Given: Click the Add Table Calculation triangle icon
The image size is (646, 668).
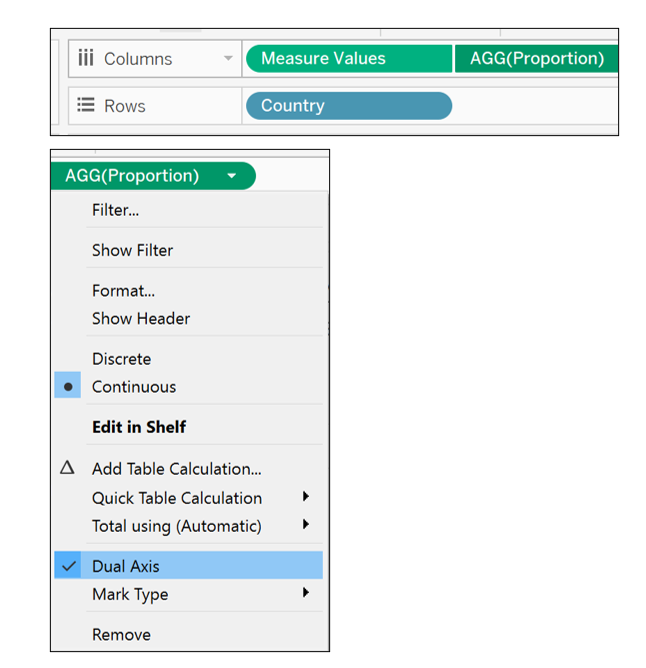Looking at the screenshot, I should point(67,468).
